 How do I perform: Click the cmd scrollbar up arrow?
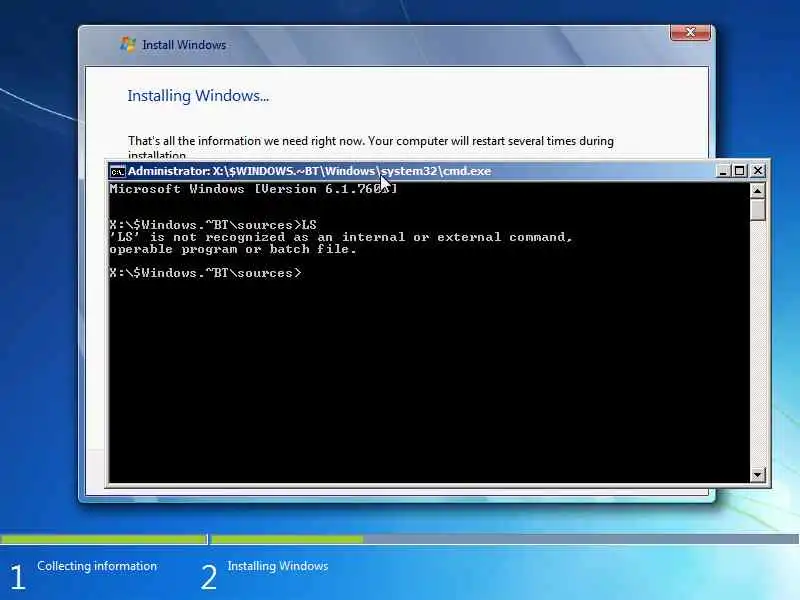pos(758,191)
